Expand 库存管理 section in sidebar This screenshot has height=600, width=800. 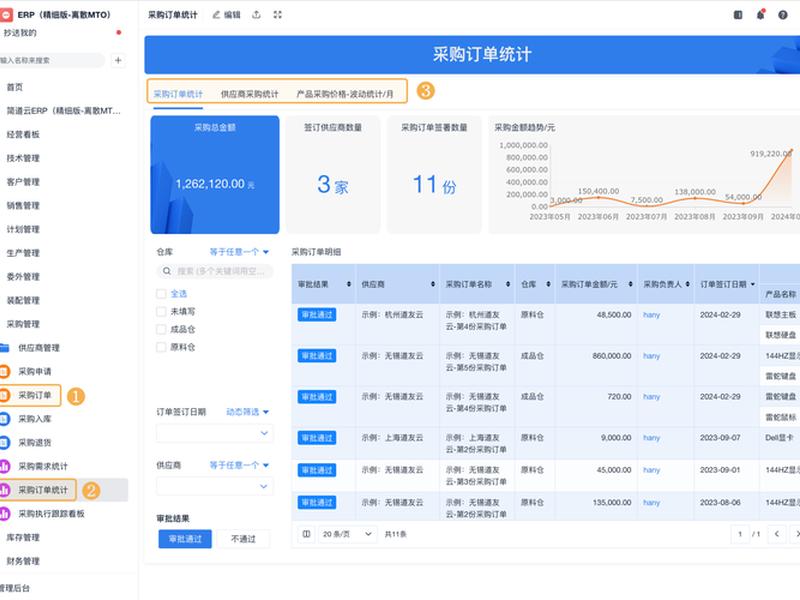pyautogui.click(x=23, y=537)
